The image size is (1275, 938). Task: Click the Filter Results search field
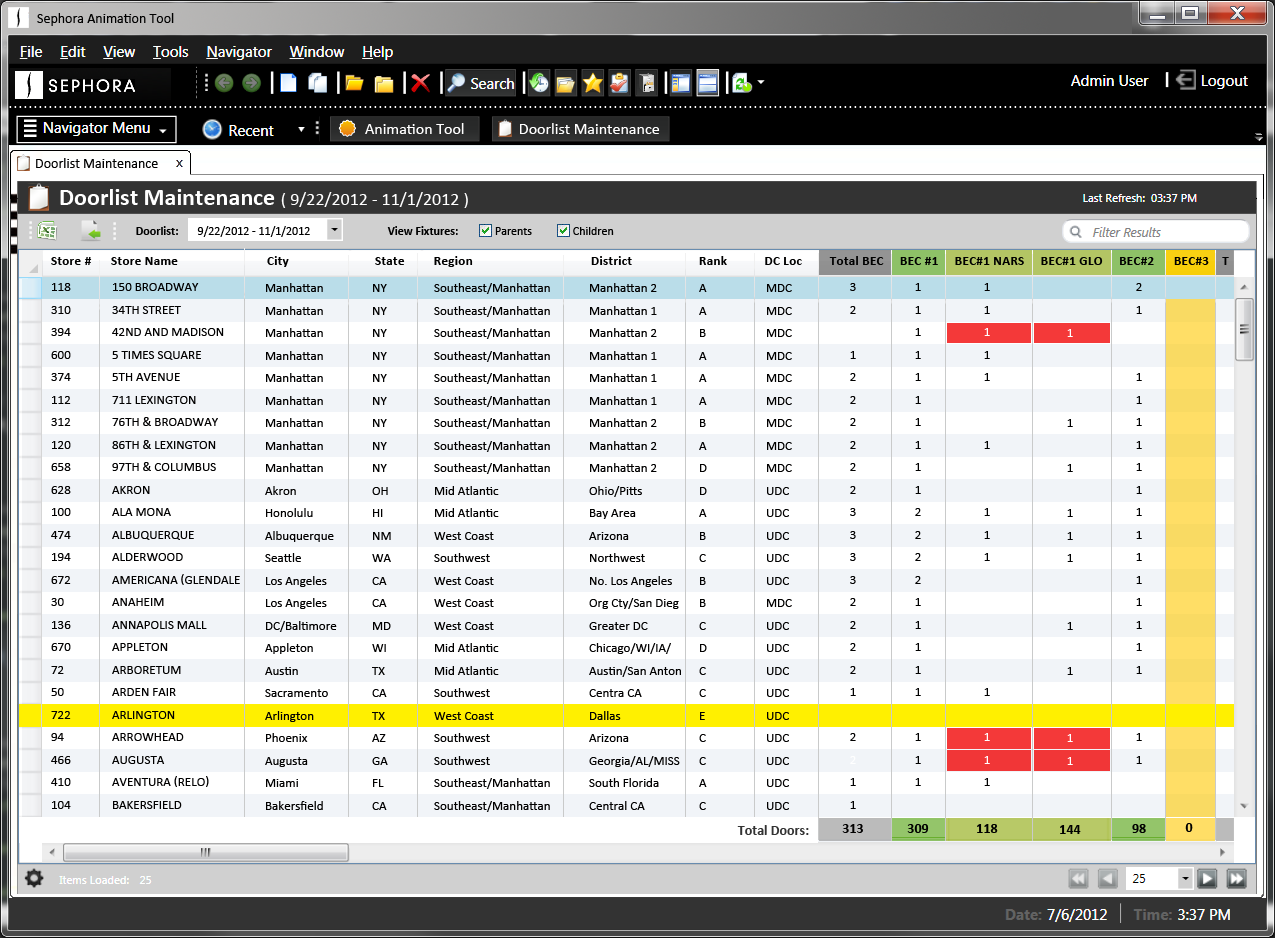coord(1155,232)
